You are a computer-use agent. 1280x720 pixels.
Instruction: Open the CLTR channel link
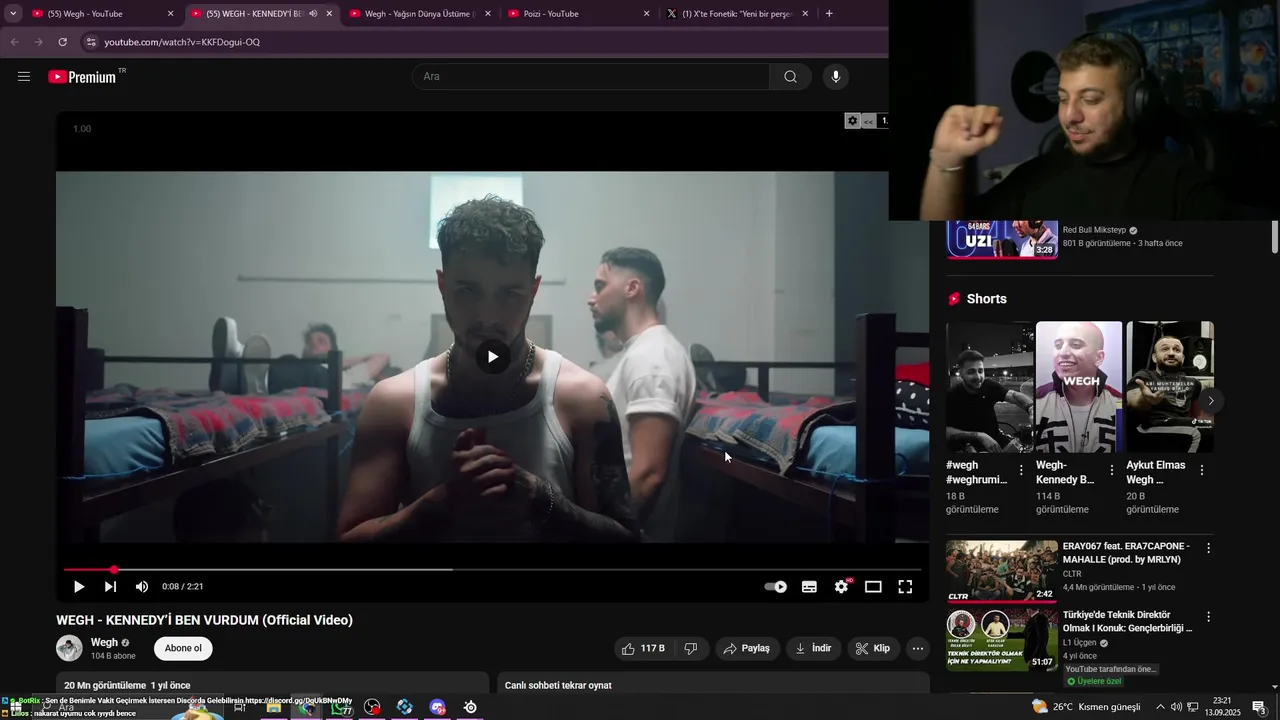[1072, 574]
